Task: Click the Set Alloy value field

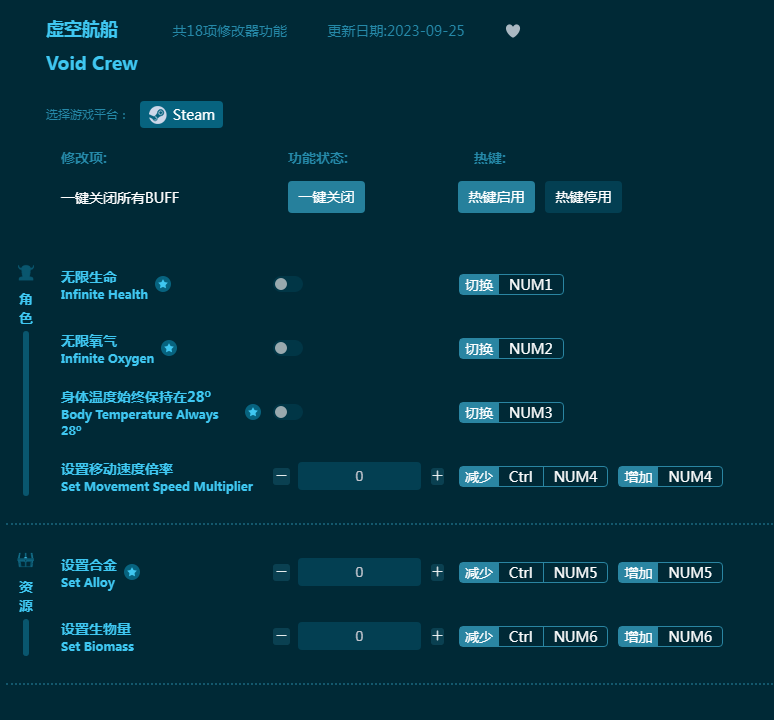Action: click(359, 572)
